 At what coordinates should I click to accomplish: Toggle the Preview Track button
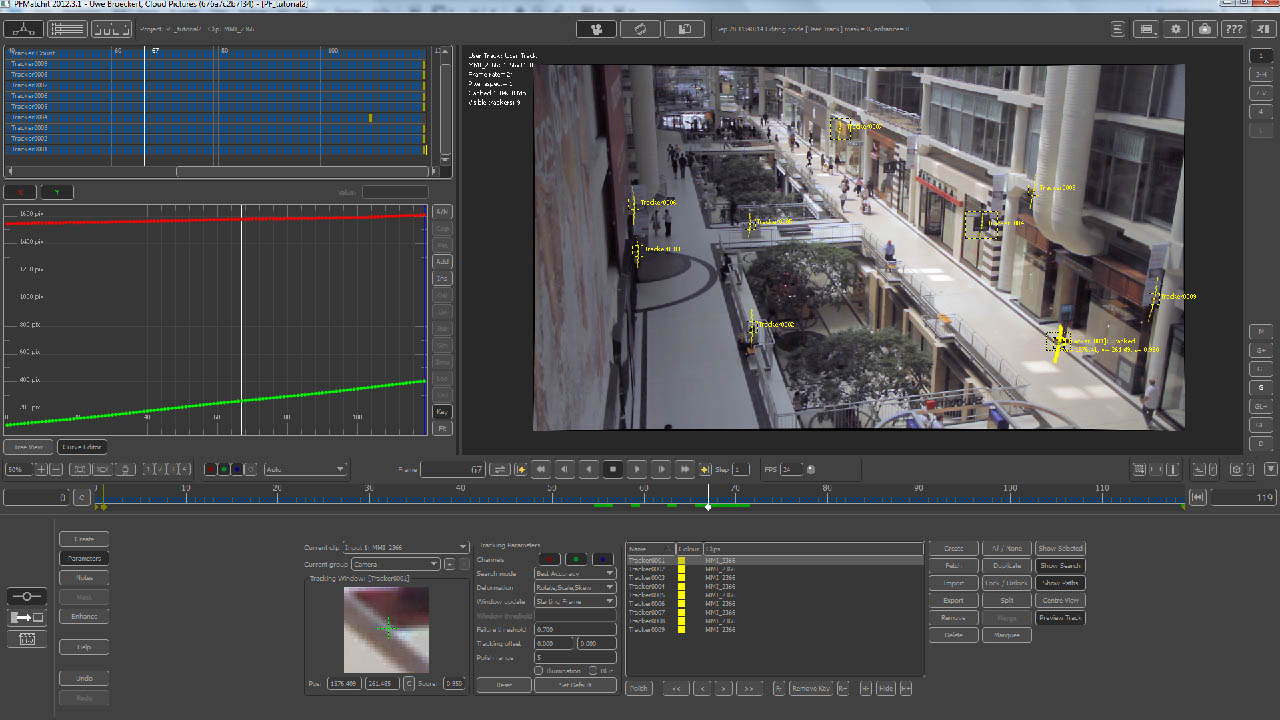(x=1060, y=618)
